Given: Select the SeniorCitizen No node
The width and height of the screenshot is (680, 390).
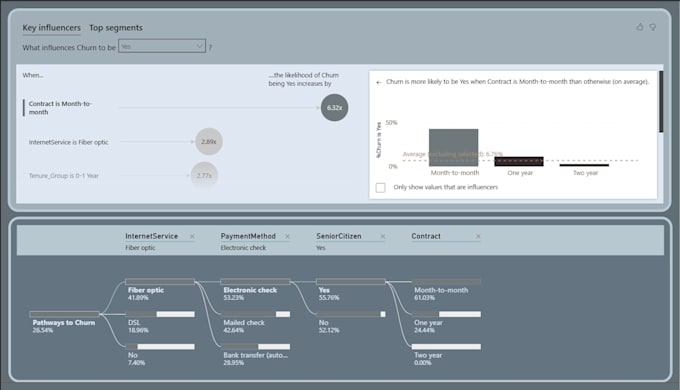Looking at the screenshot, I should (350, 314).
